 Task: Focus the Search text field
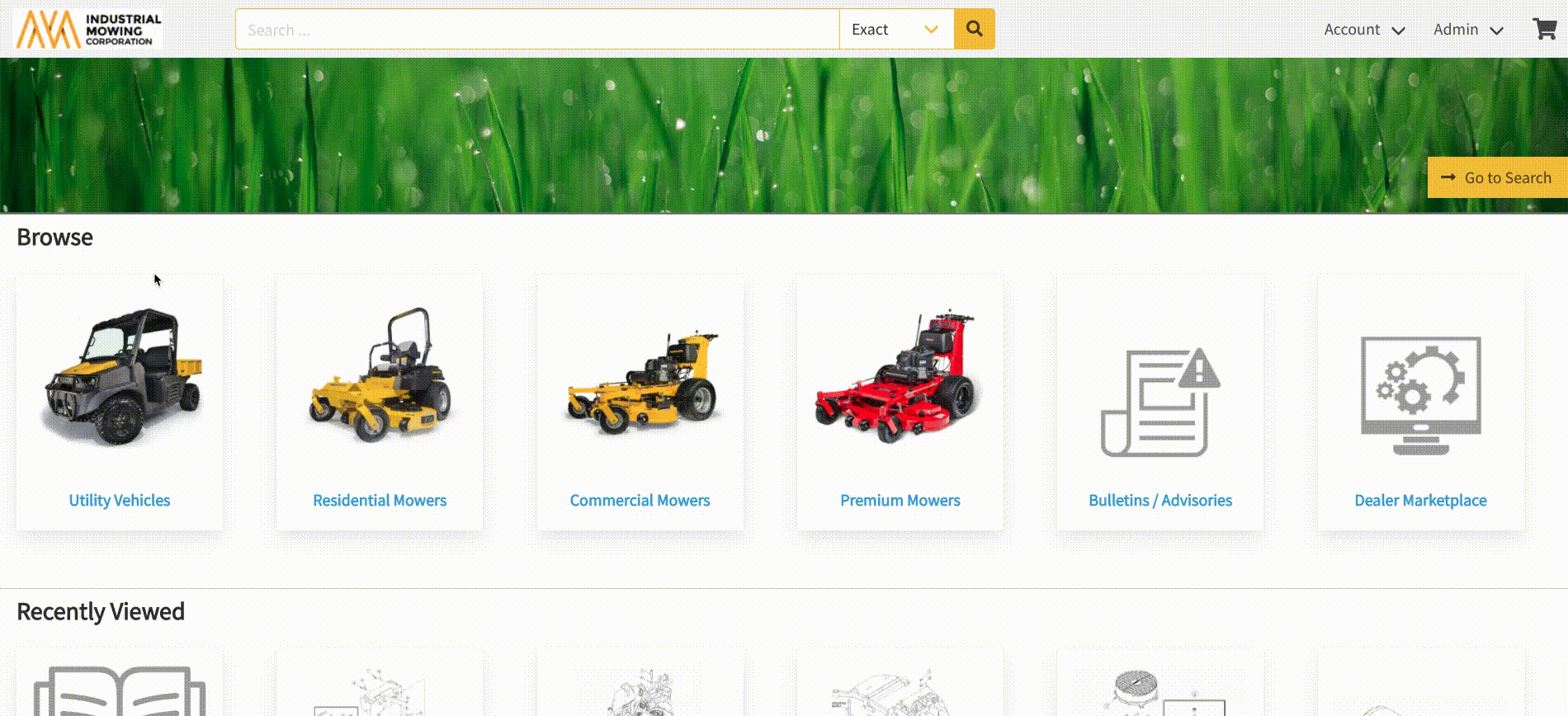536,30
